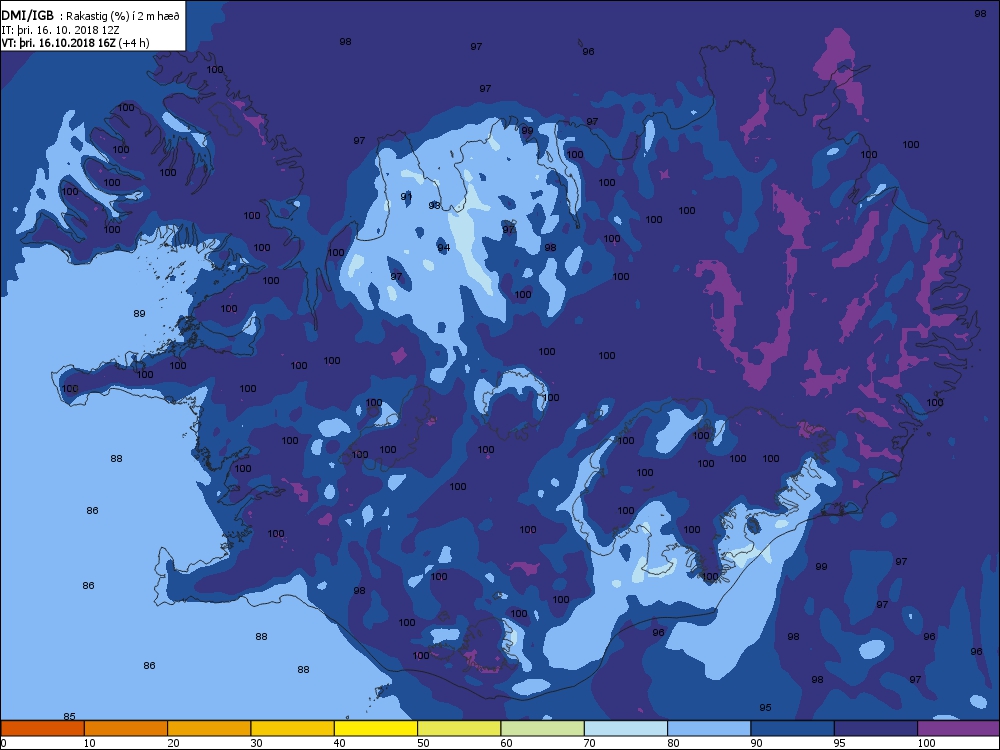Click the dark indigo 95–100 legend swatch
The image size is (1000, 750).
(x=876, y=728)
